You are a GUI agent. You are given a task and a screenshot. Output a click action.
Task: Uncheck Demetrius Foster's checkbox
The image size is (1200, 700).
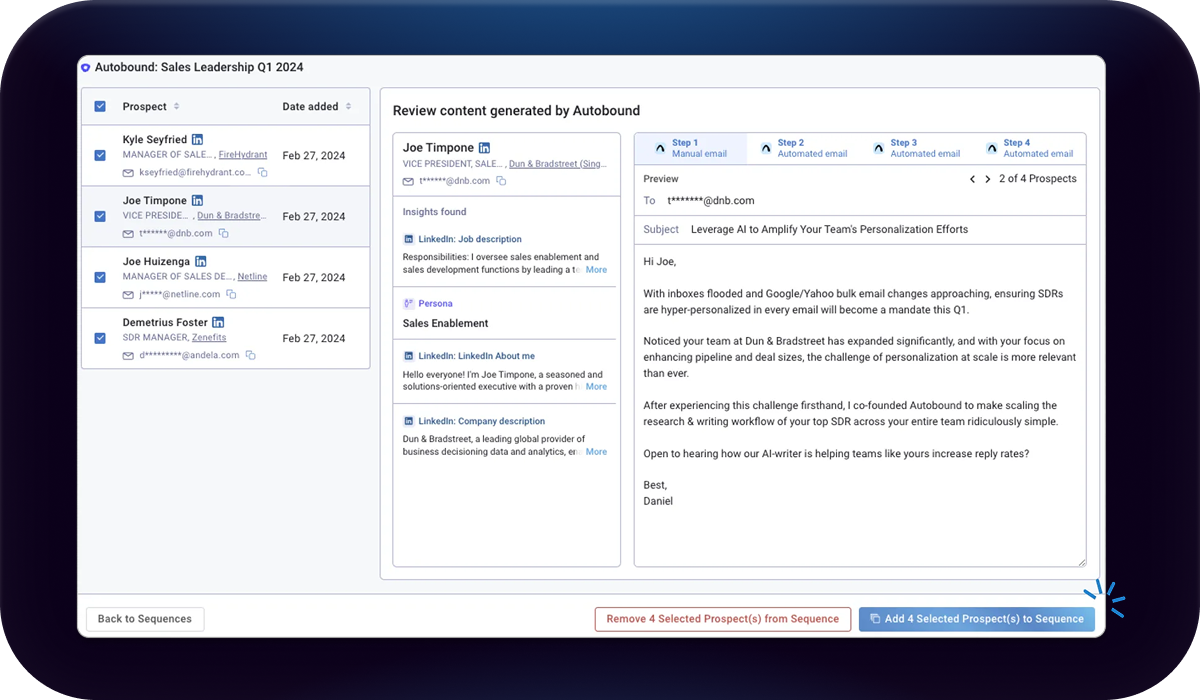(100, 338)
